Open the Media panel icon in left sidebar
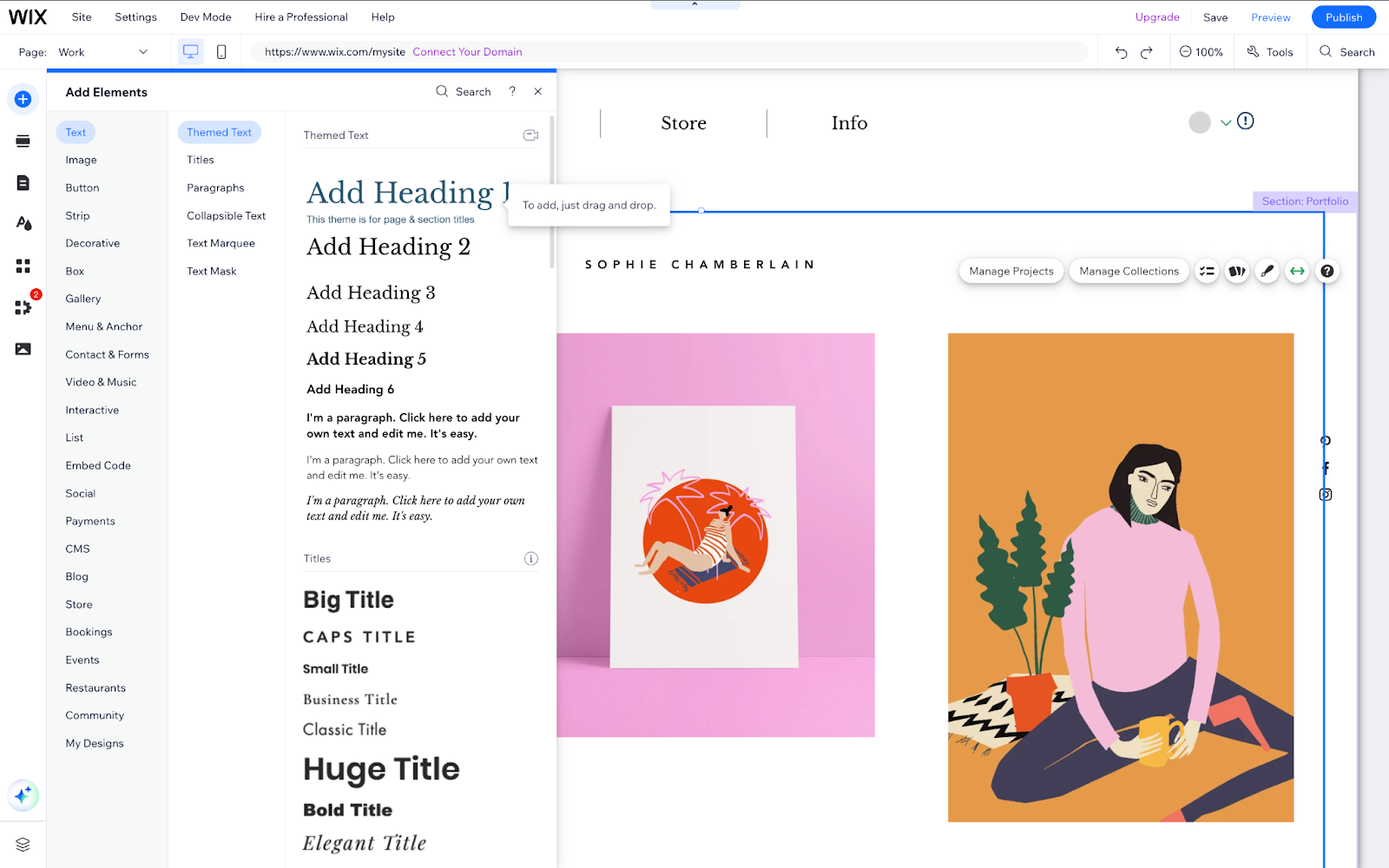 (x=23, y=348)
